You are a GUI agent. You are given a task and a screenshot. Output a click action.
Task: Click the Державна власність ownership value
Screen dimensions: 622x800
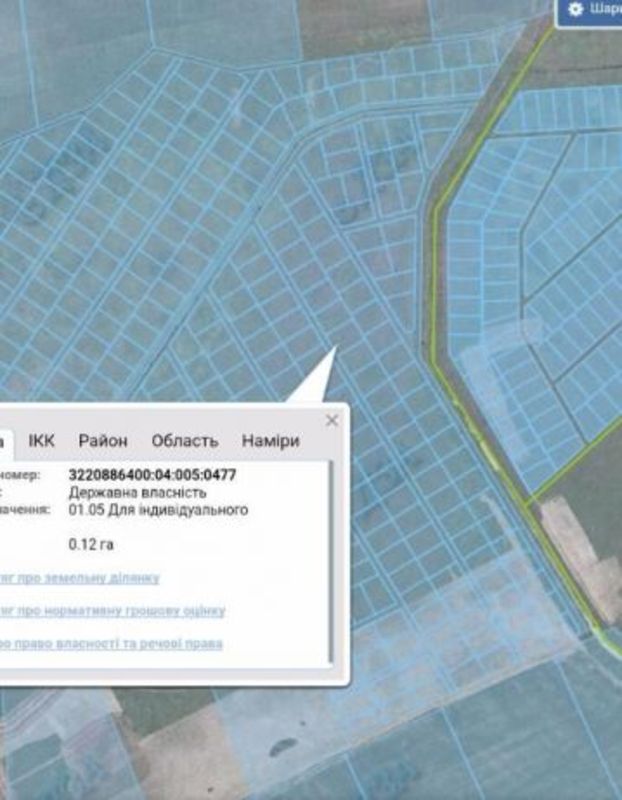pos(137,492)
